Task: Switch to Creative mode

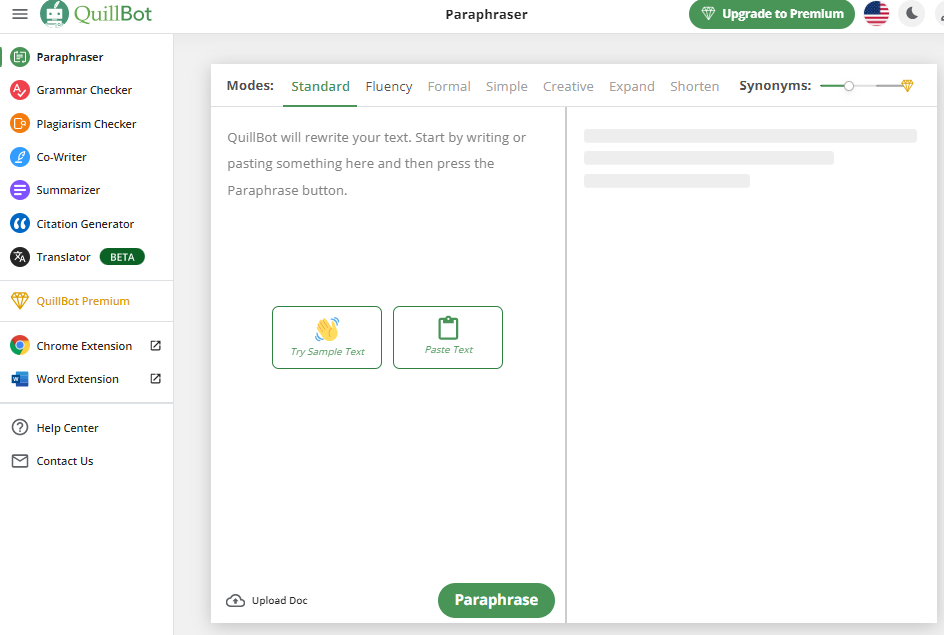Action: 568,87
